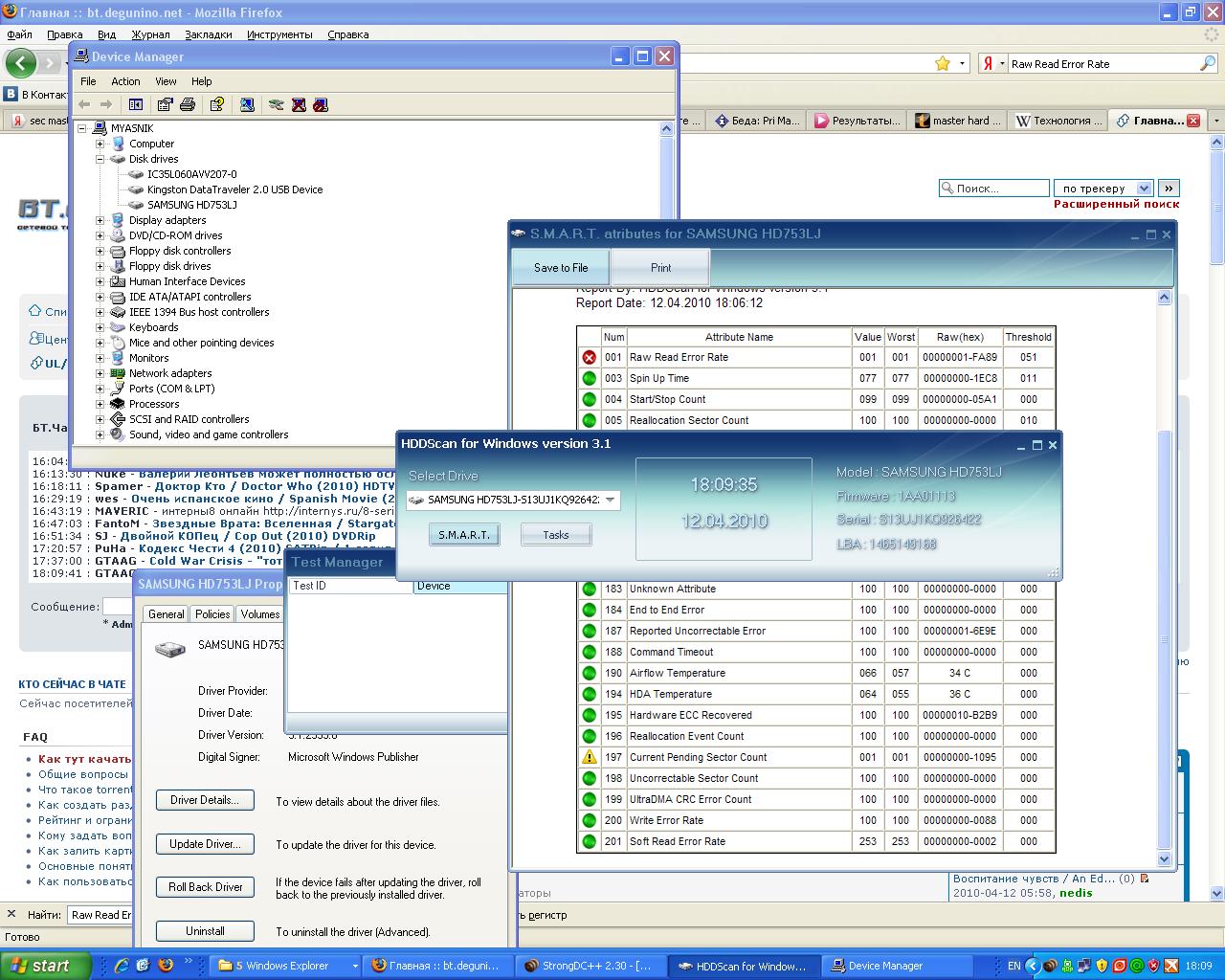Select SAMSUNG HD753LJ in the device tree
The image size is (1225, 980).
coord(191,205)
